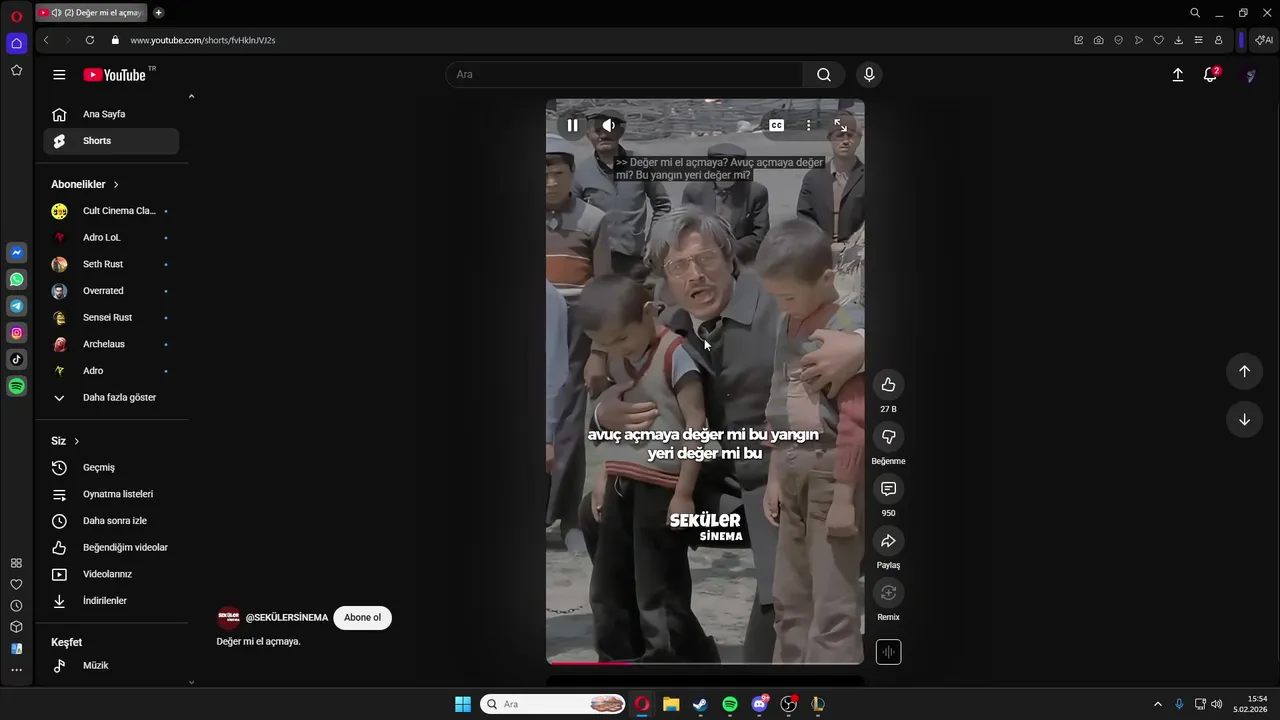Screen dimensions: 1280x720
Task: Subscribe with the Abone ol button
Action: click(362, 618)
